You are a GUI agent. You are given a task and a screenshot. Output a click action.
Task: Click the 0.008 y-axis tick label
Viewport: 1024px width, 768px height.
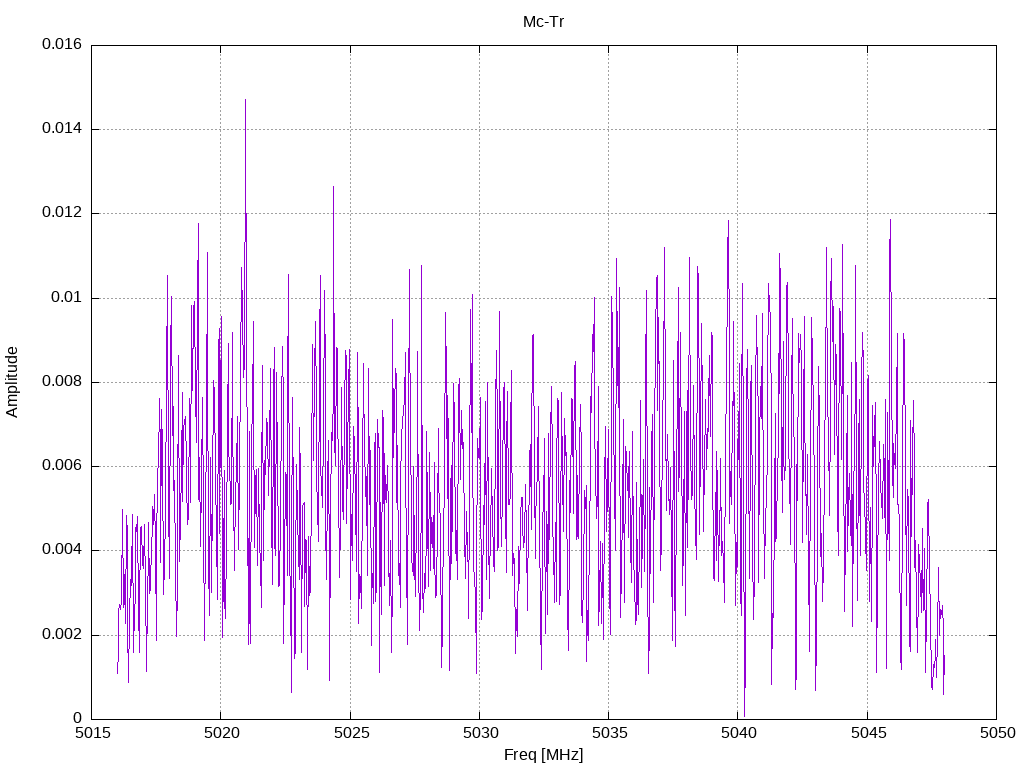click(62, 382)
